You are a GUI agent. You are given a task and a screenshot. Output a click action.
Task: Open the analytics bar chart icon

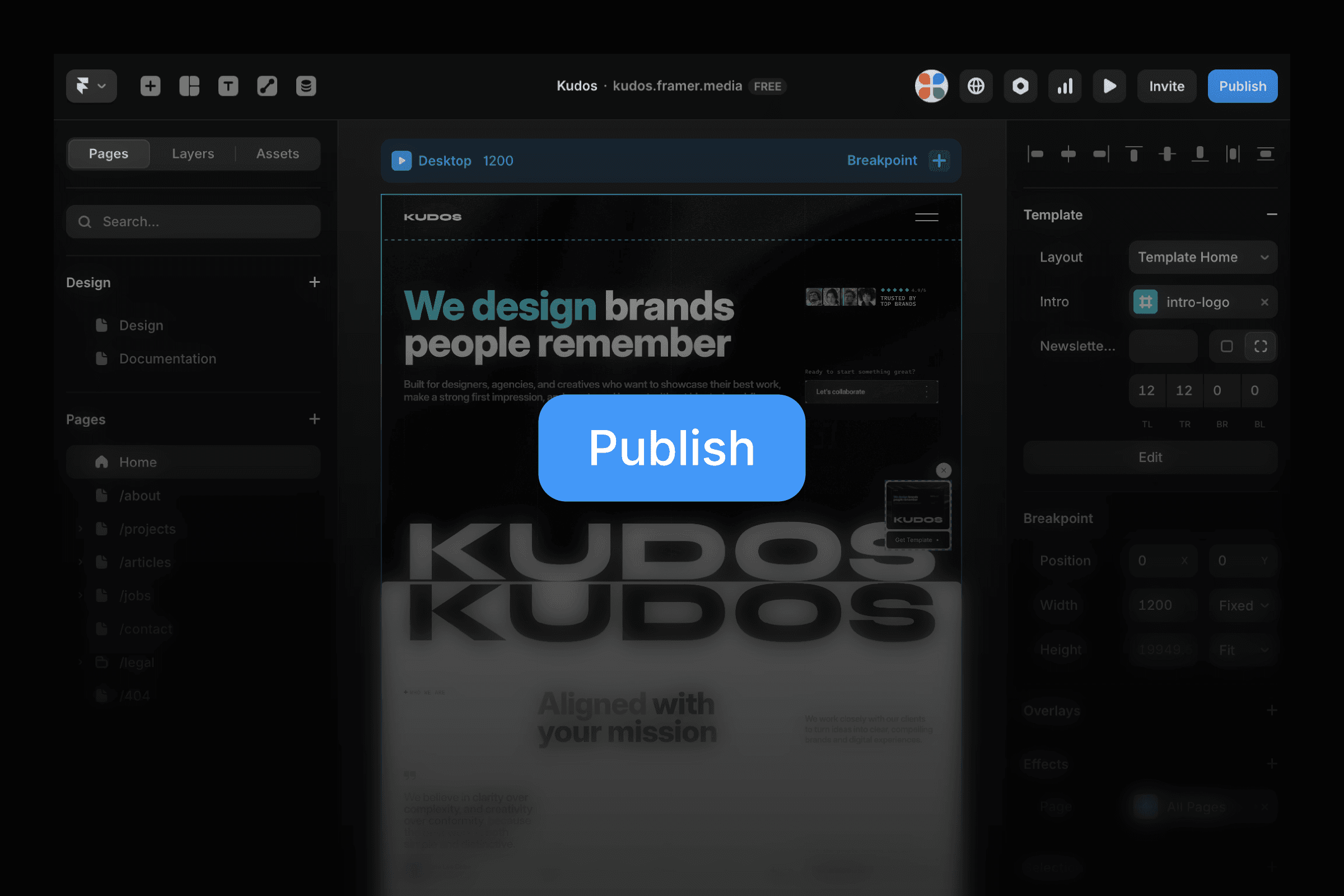click(x=1065, y=86)
